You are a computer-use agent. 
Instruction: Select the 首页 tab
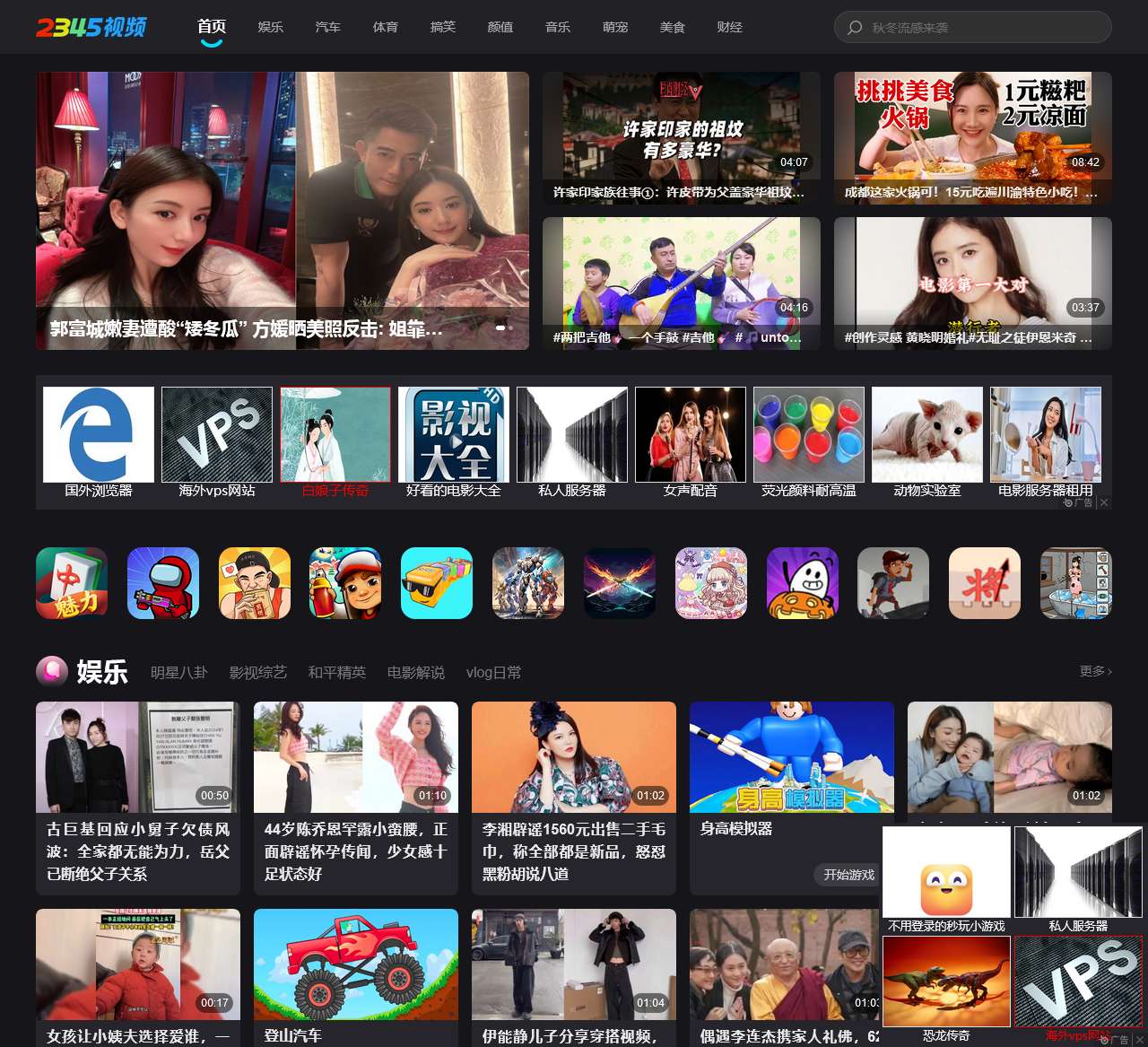coord(212,27)
